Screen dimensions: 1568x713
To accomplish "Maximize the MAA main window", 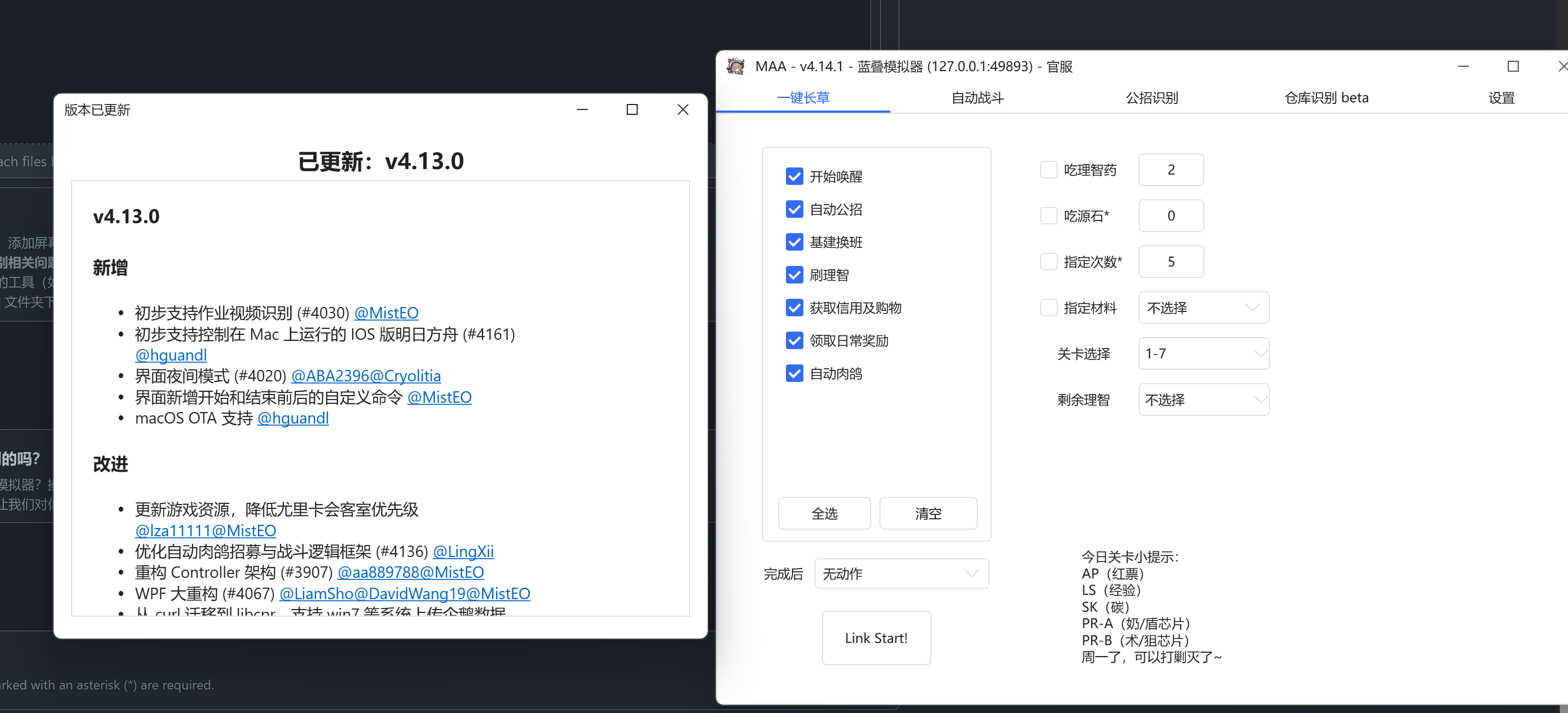I will coord(1513,66).
